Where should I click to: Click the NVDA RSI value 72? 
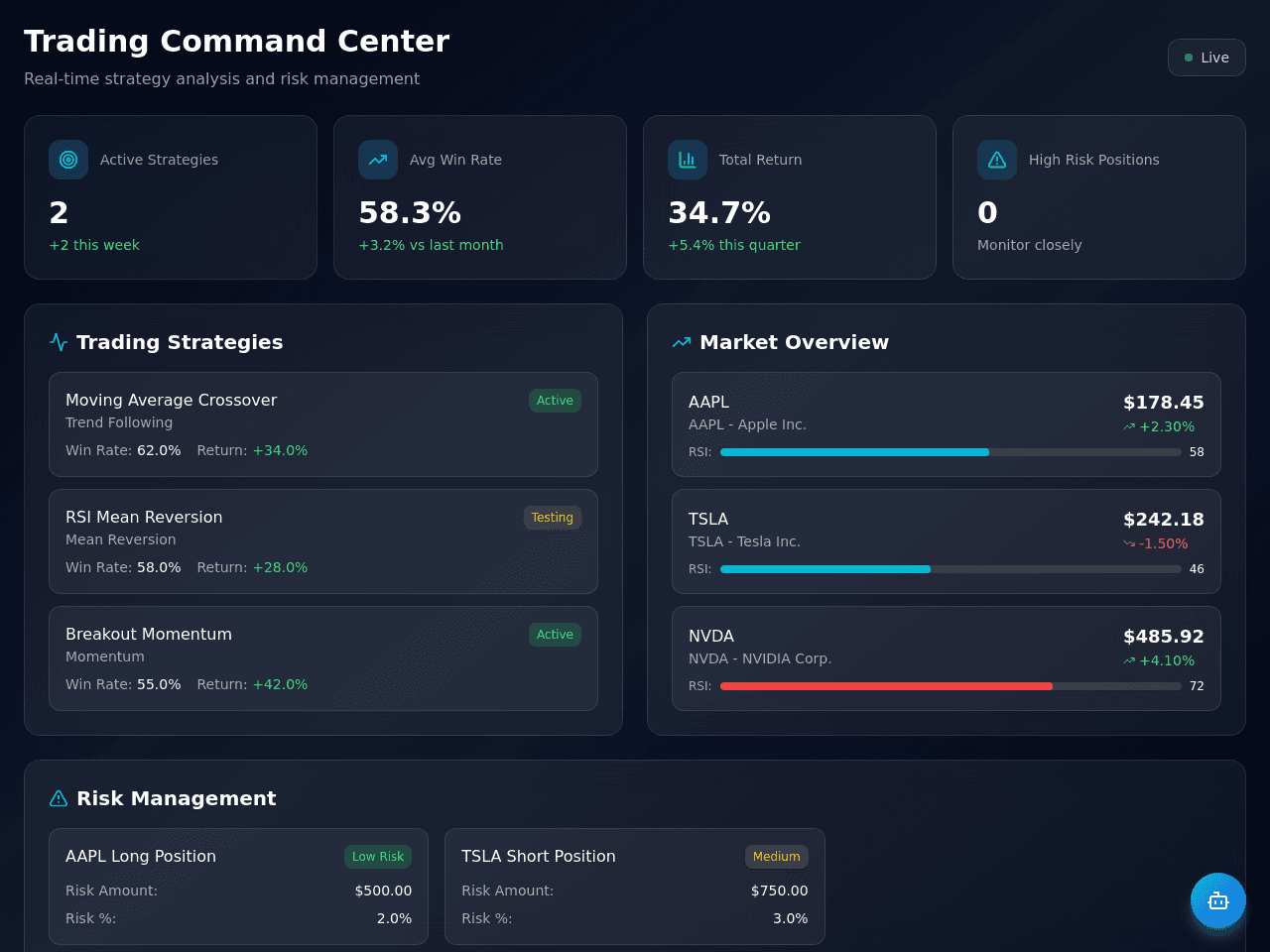[1197, 686]
